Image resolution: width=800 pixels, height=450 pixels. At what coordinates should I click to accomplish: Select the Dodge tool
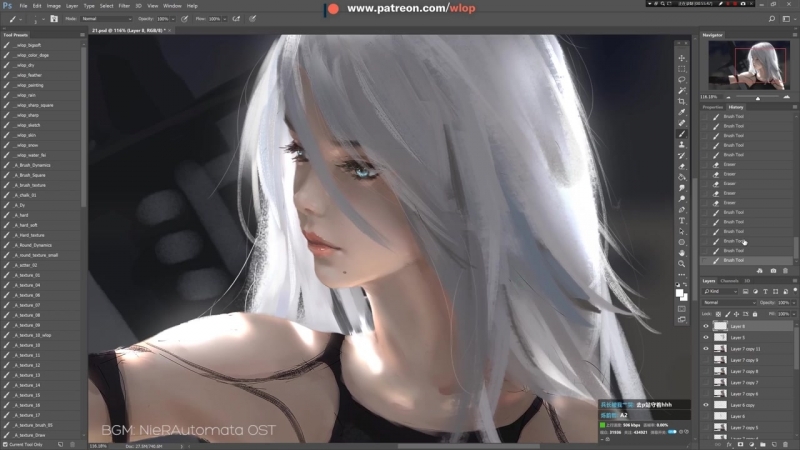click(x=682, y=198)
